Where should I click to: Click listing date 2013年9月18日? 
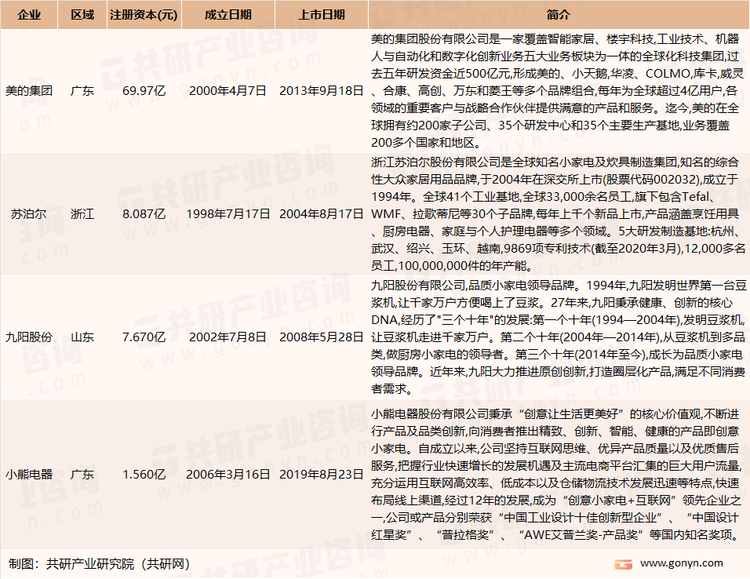[321, 91]
